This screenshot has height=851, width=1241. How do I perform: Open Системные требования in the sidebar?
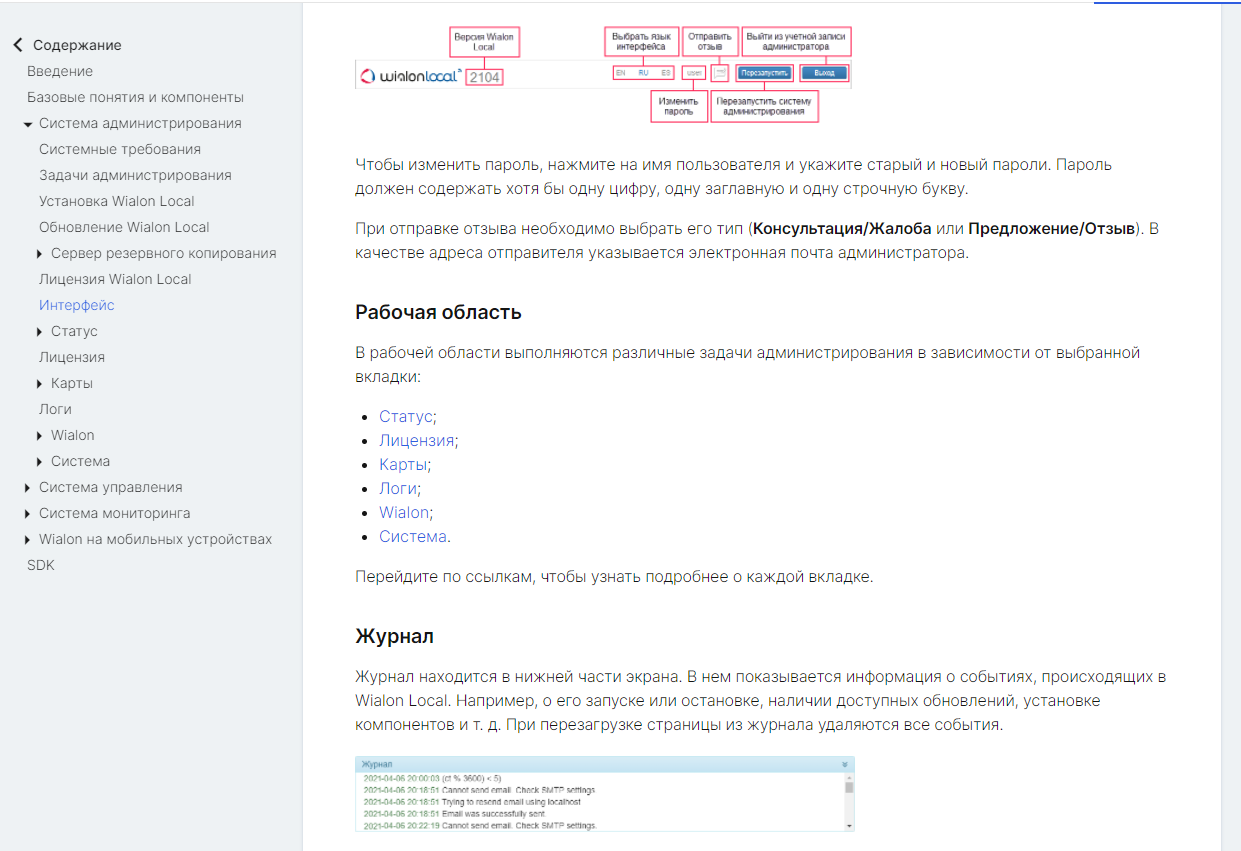click(x=120, y=149)
